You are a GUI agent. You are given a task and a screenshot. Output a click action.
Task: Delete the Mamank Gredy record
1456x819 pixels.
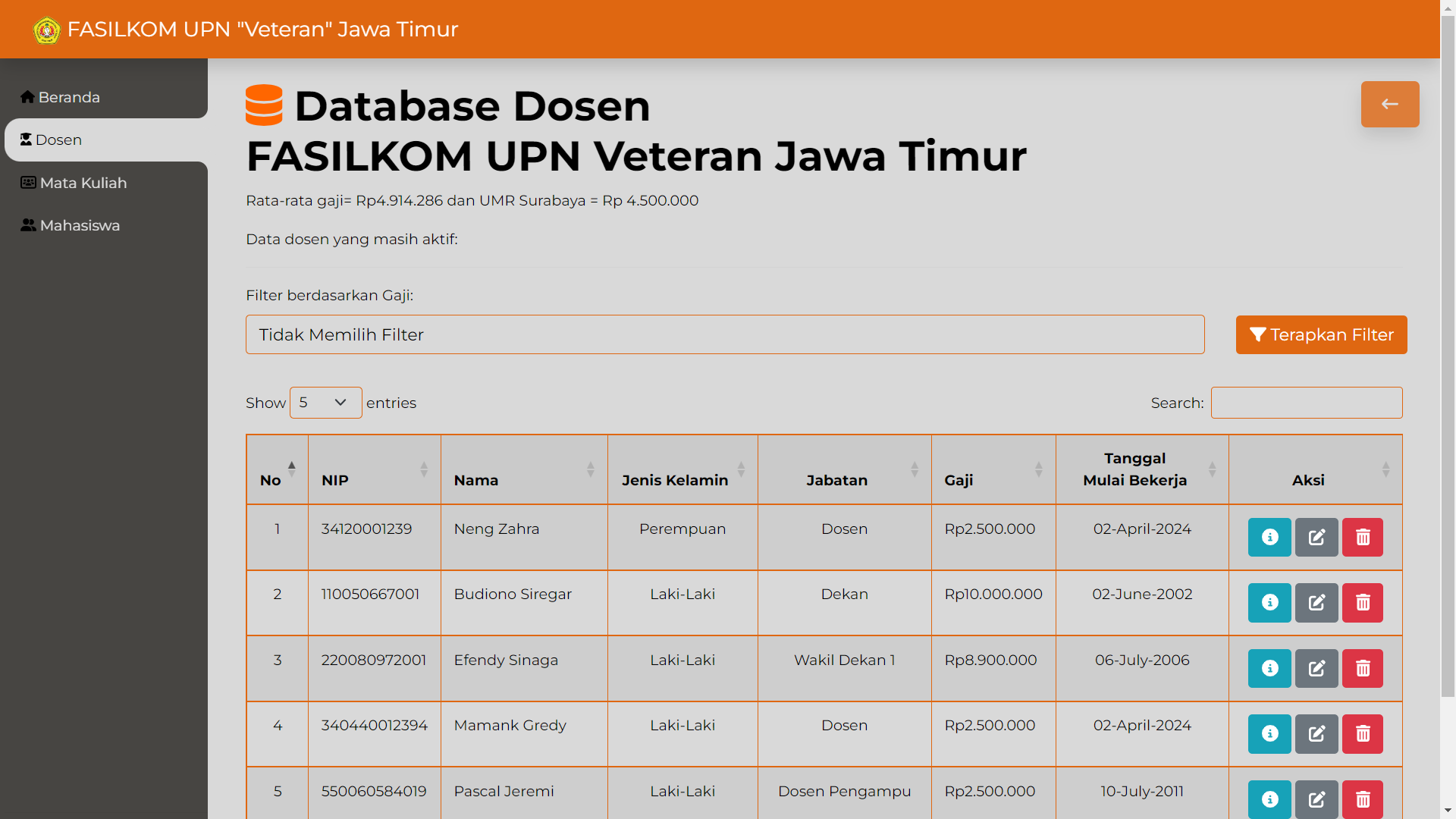pyautogui.click(x=1363, y=734)
